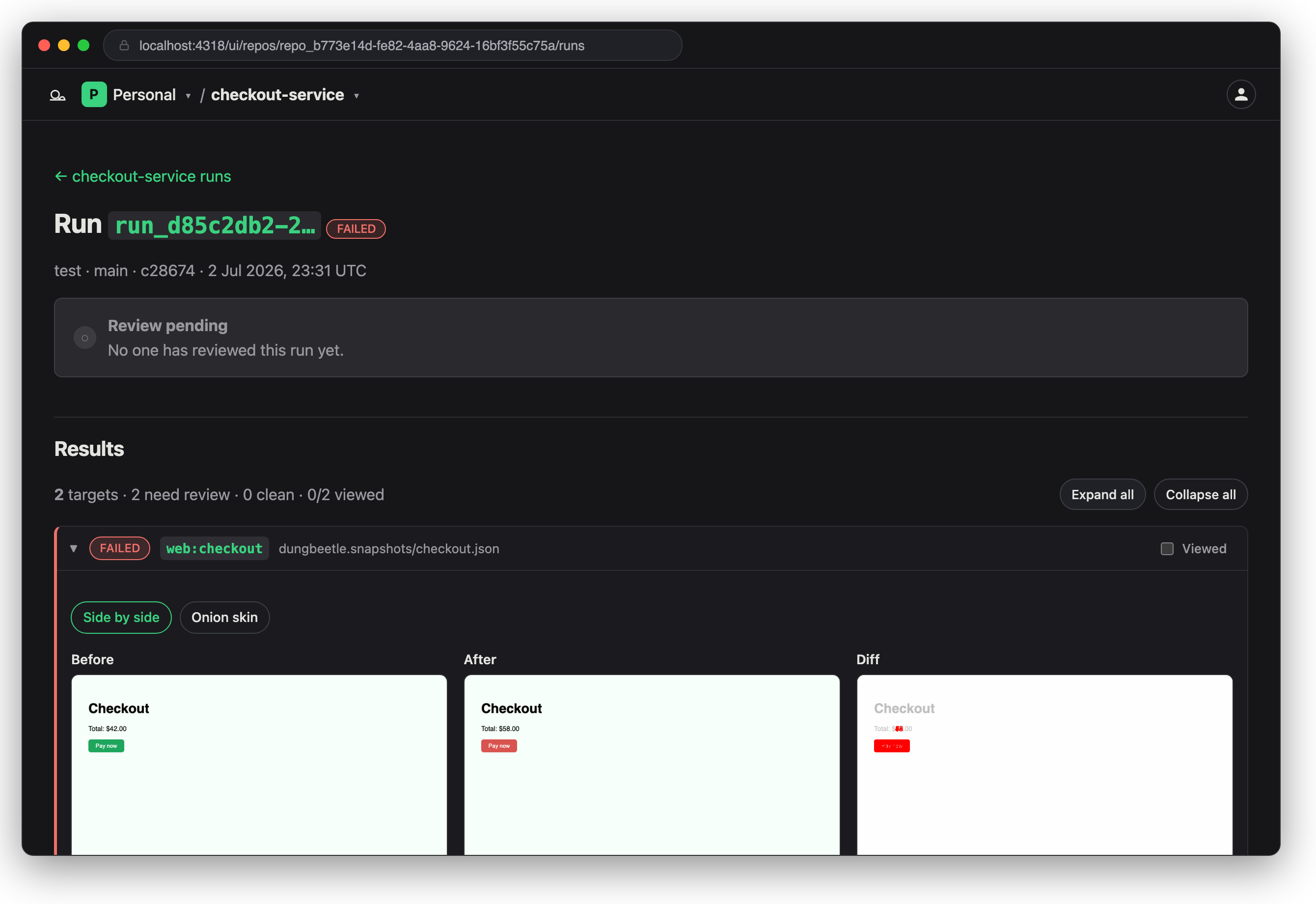Click the Review pending heading
Screen dimensions: 1316x904
[x=167, y=326]
